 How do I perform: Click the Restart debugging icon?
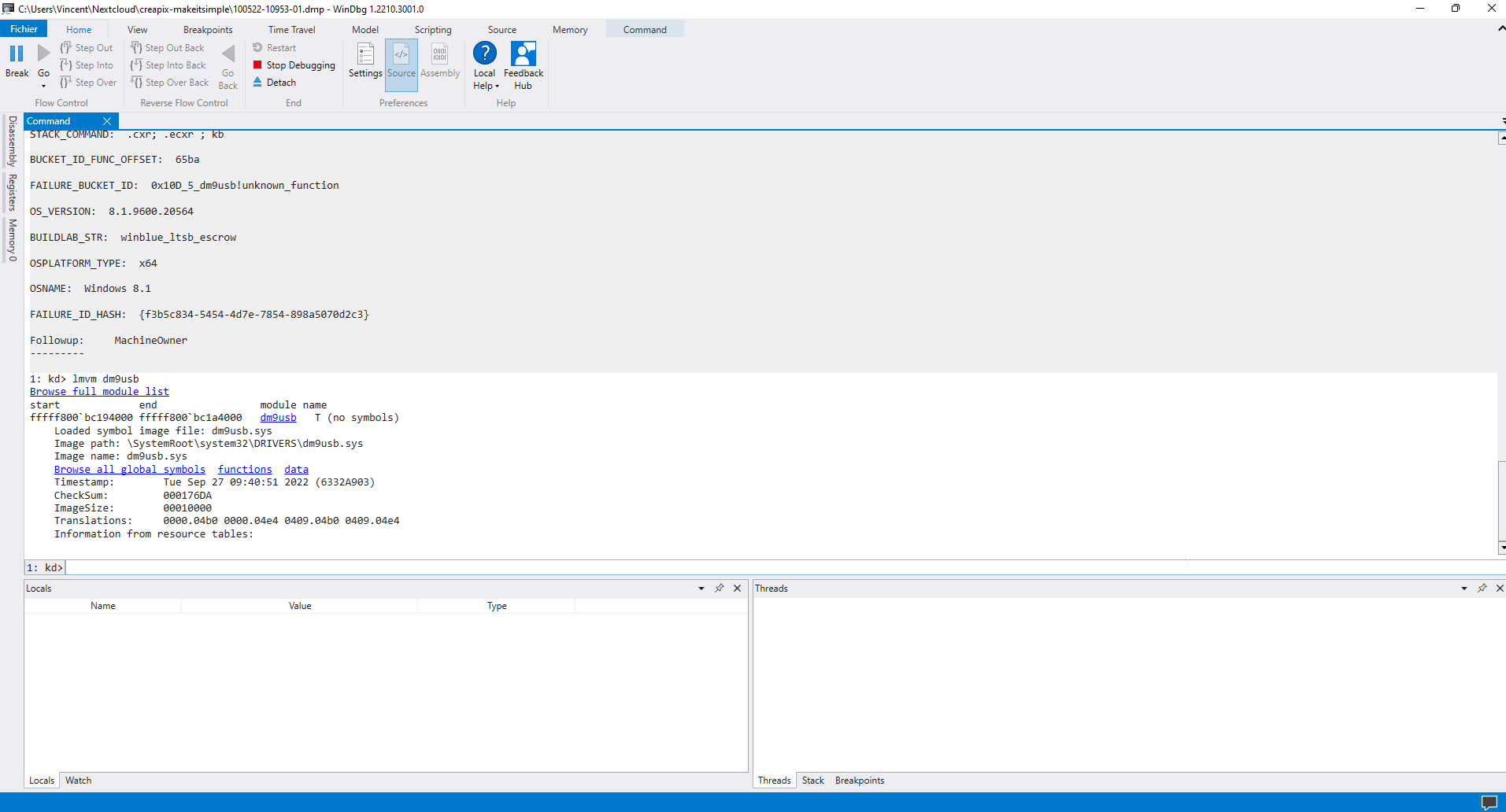(x=257, y=48)
